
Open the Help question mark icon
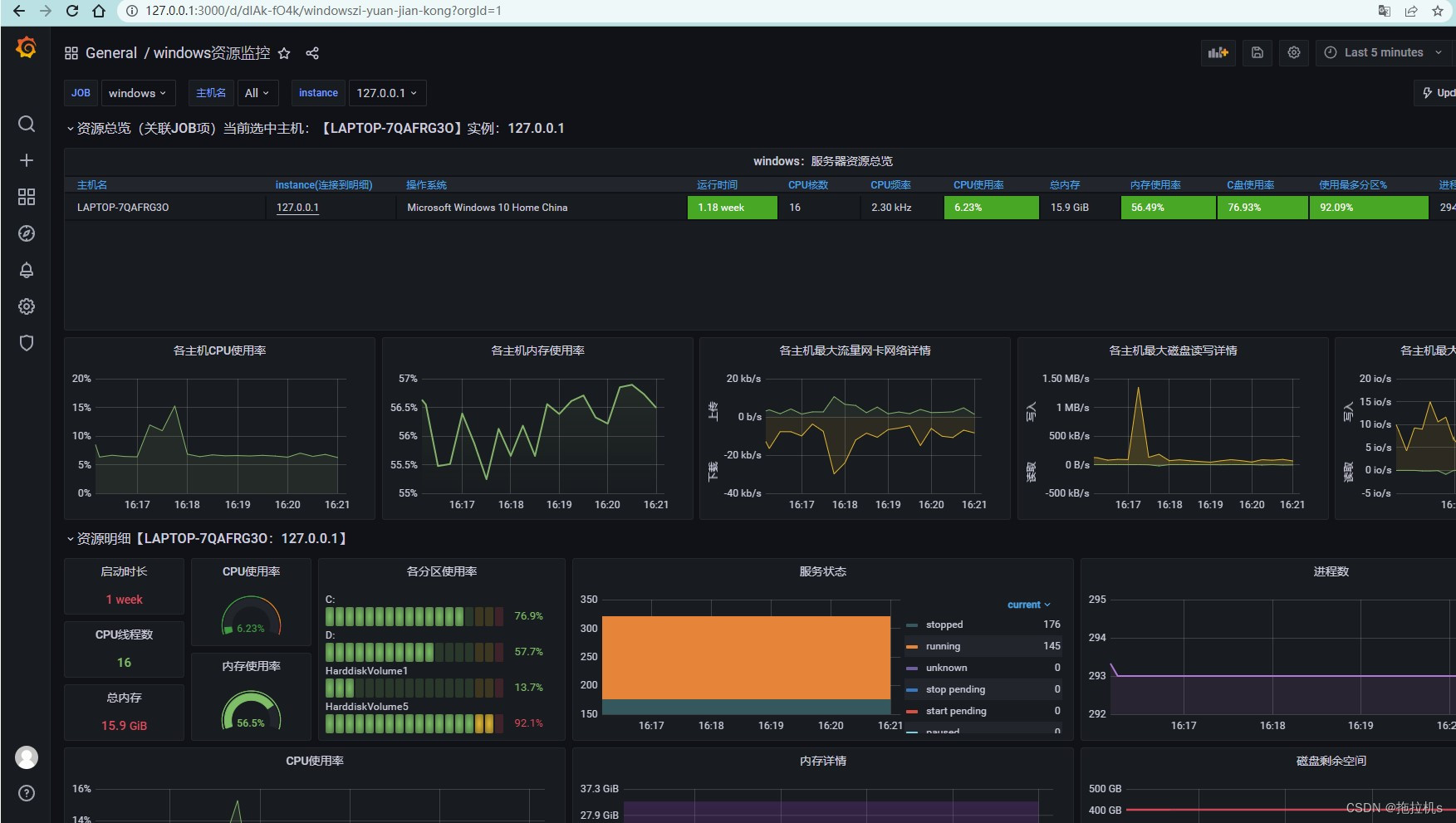click(x=27, y=793)
